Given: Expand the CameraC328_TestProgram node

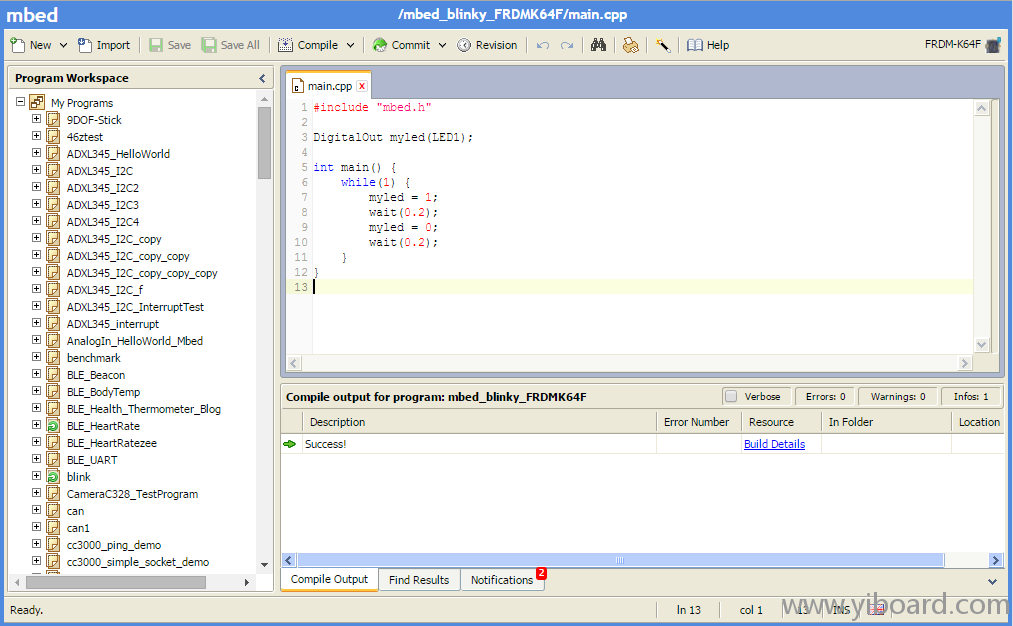Looking at the screenshot, I should point(36,492).
